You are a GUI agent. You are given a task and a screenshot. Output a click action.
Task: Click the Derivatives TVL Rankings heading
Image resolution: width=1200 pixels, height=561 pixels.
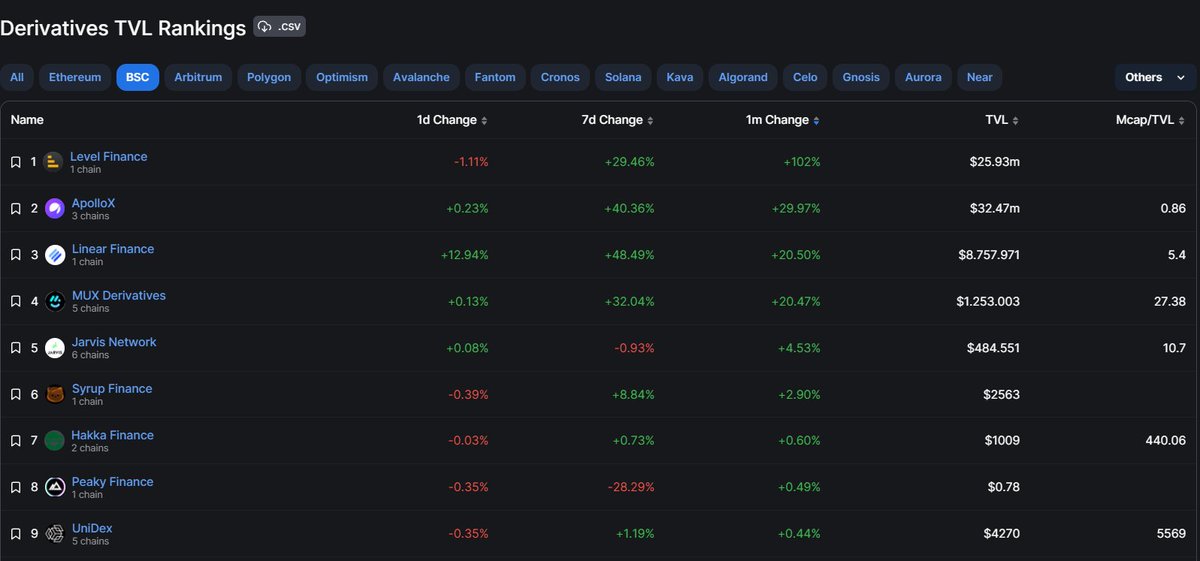(123, 28)
